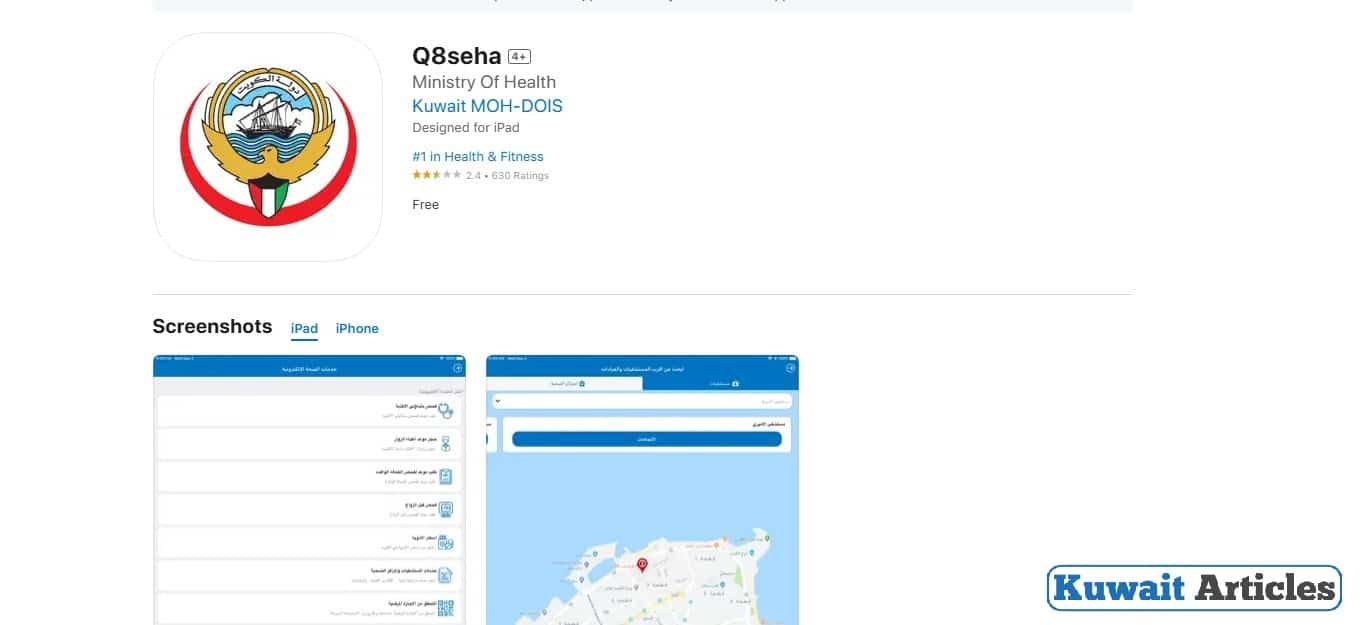1360x625 pixels.
Task: Click stethoscope icon in first iPad screenshot
Action: tap(445, 410)
